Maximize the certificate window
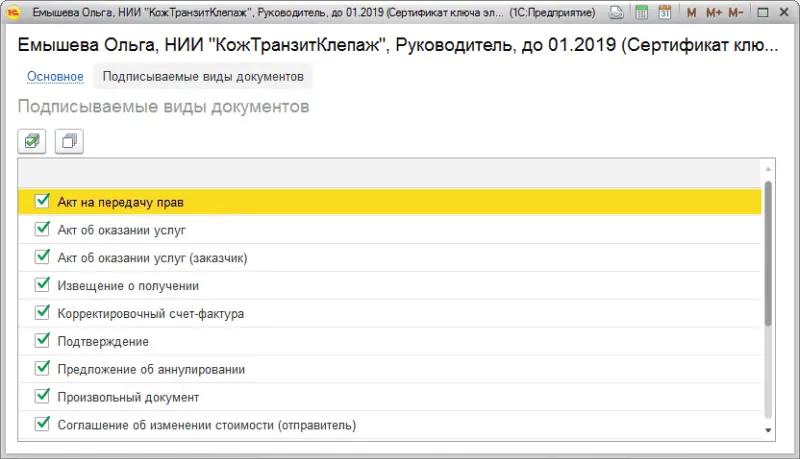The image size is (800, 459). 763,13
